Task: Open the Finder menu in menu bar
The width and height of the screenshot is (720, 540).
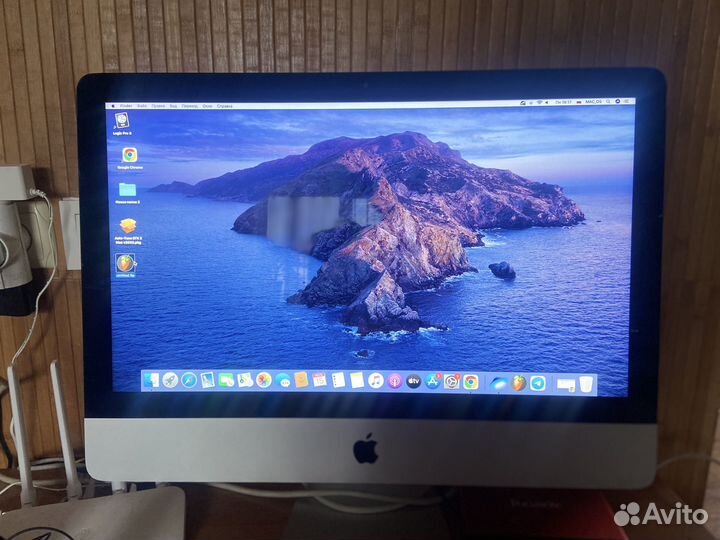Action: point(126,106)
